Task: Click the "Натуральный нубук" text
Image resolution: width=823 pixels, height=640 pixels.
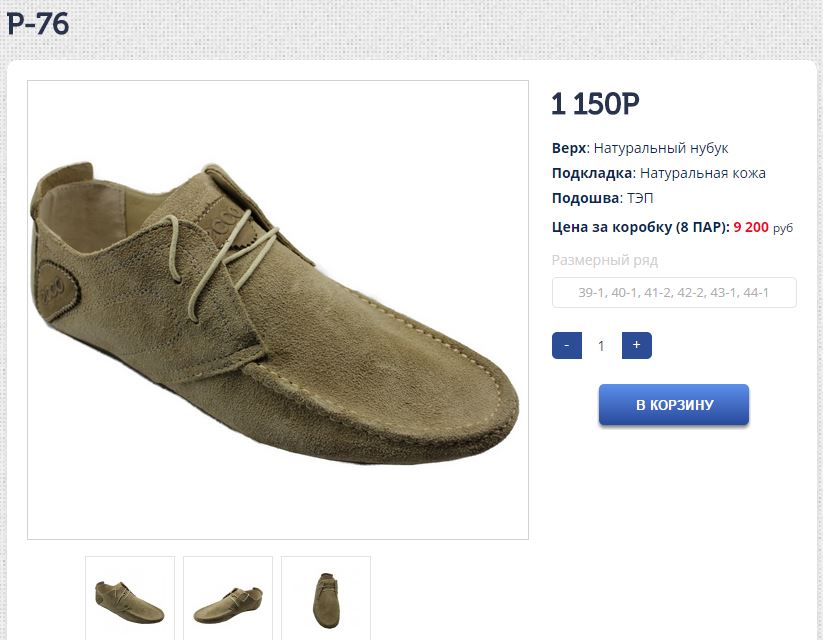Action: pyautogui.click(x=661, y=148)
